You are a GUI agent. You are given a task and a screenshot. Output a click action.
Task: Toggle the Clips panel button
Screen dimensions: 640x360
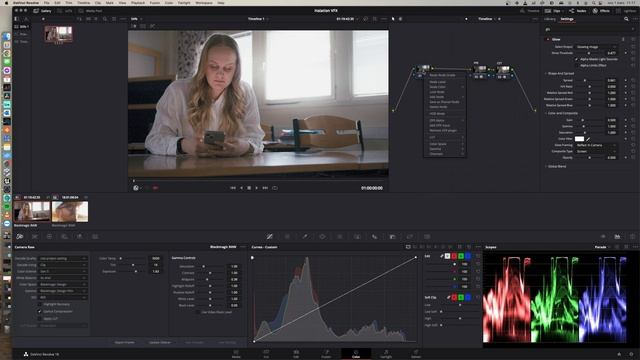point(553,11)
